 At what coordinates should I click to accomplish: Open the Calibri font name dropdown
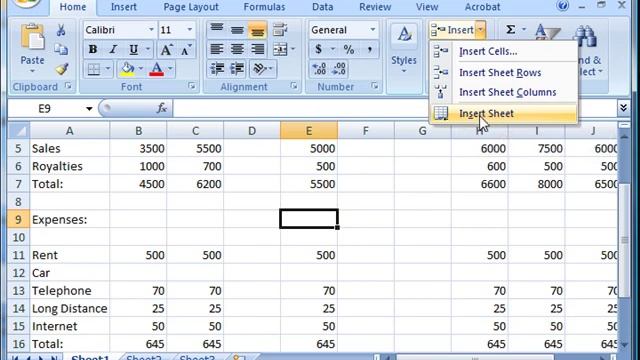click(x=151, y=30)
